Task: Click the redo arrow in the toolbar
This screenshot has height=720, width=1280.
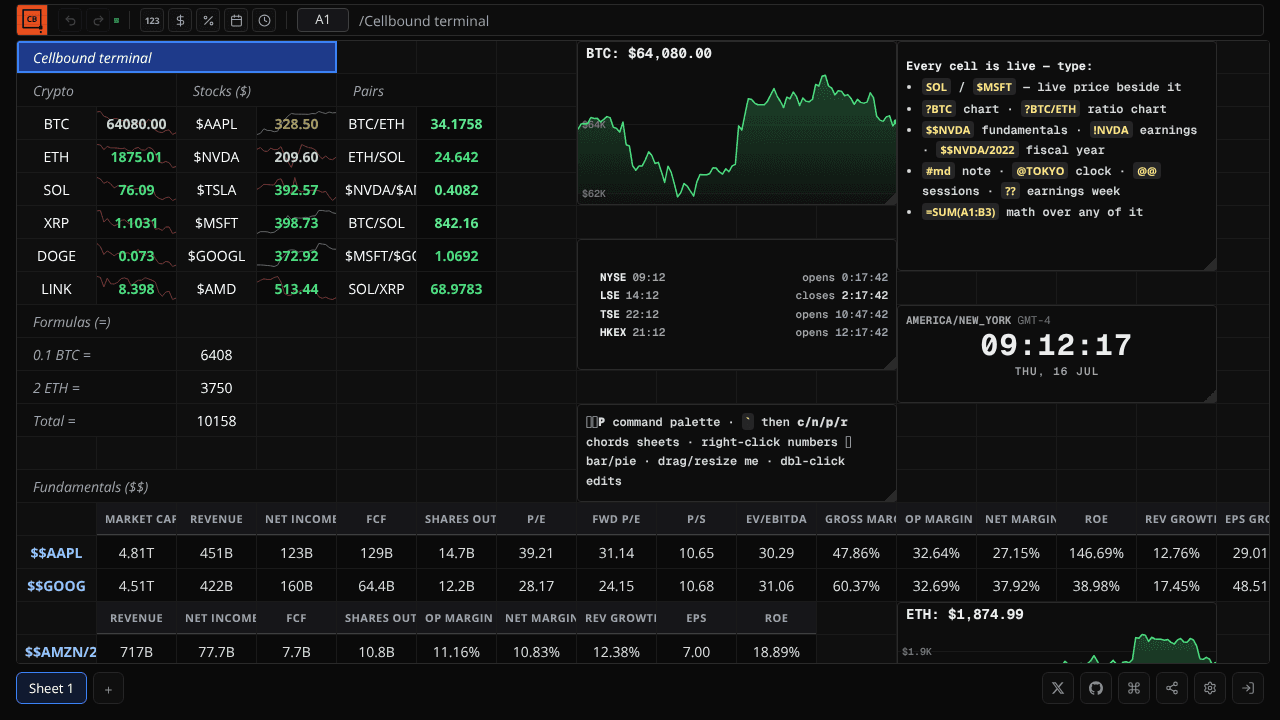Action: tap(97, 20)
